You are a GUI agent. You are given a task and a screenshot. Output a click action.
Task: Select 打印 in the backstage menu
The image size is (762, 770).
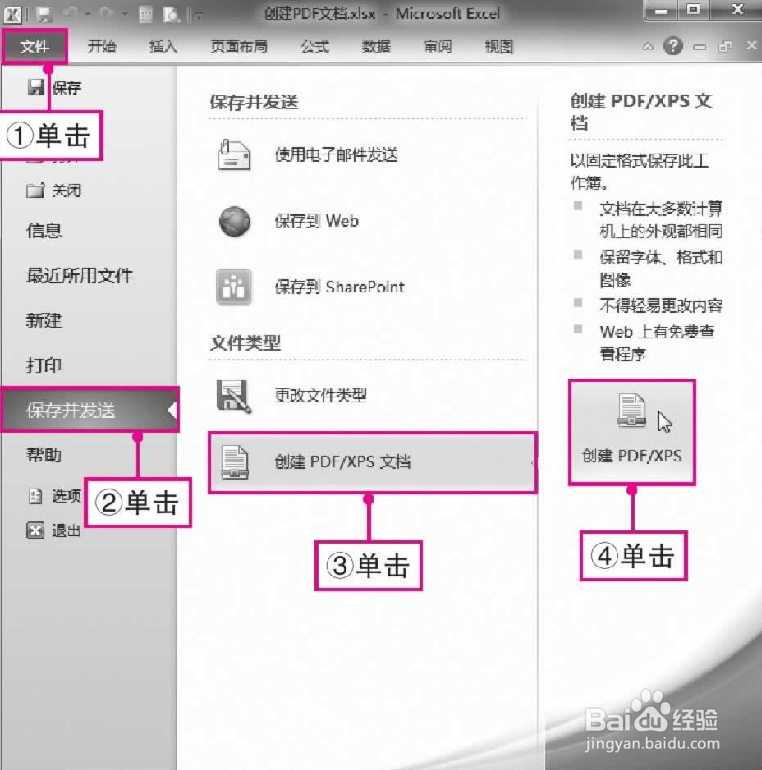(x=44, y=365)
